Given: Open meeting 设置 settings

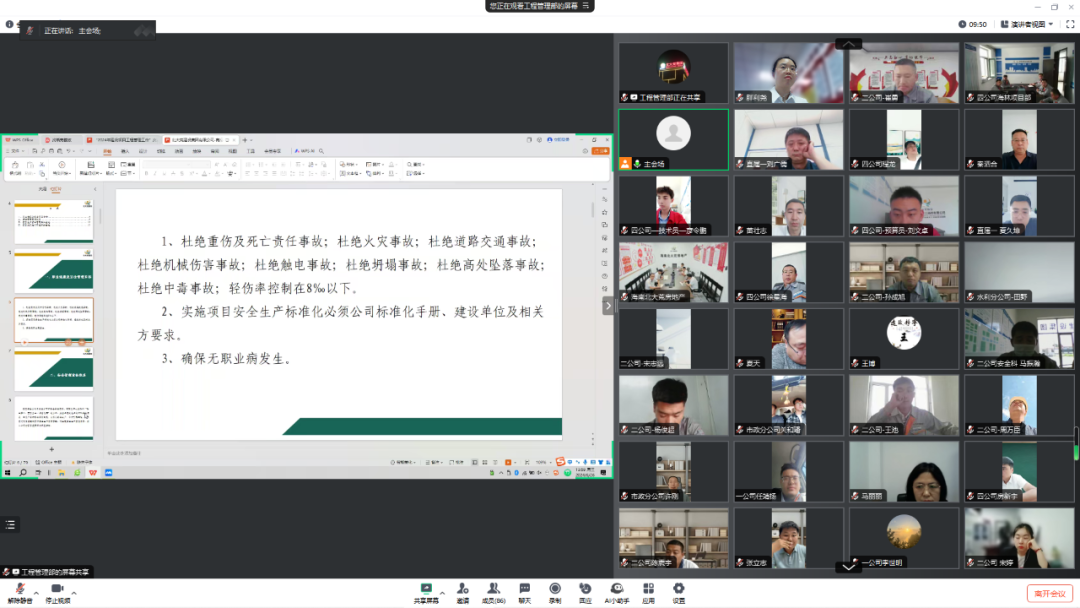Looking at the screenshot, I should (x=679, y=590).
